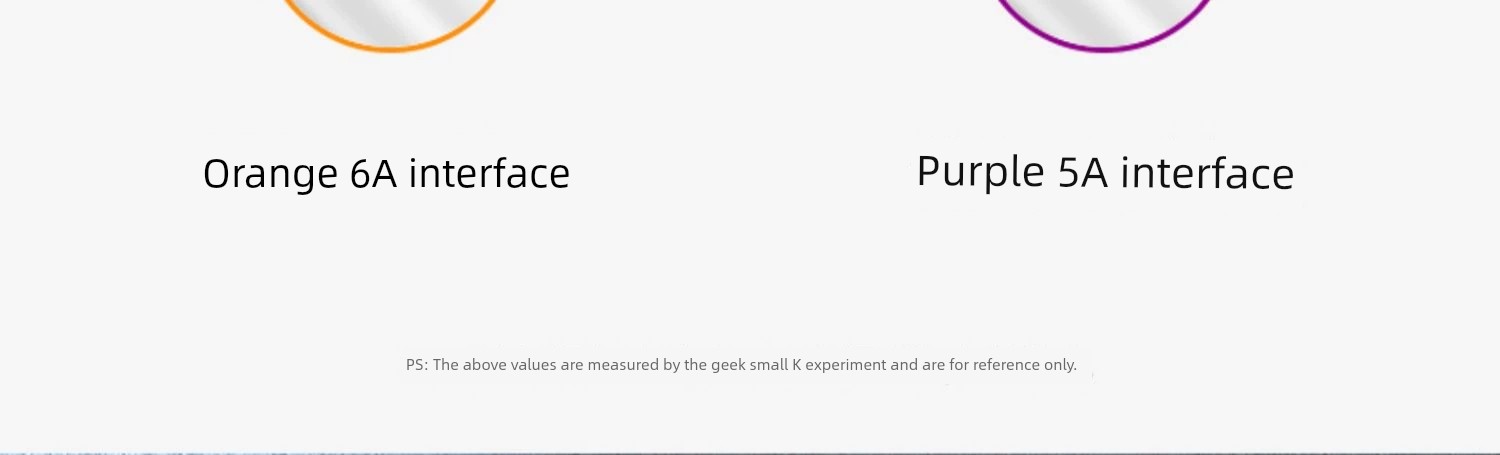Select the Orange 6A interface label
This screenshot has width=1500, height=455.
(x=386, y=173)
